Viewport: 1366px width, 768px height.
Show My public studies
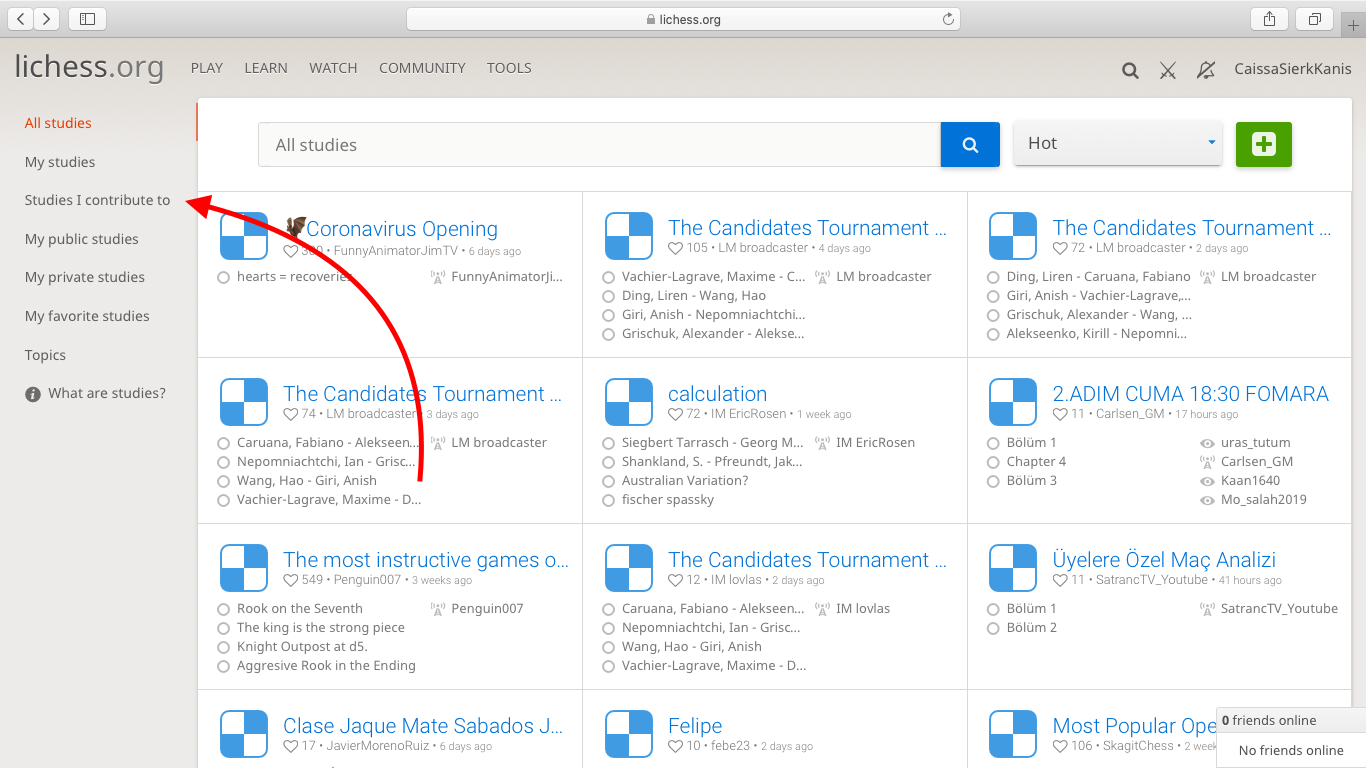82,239
